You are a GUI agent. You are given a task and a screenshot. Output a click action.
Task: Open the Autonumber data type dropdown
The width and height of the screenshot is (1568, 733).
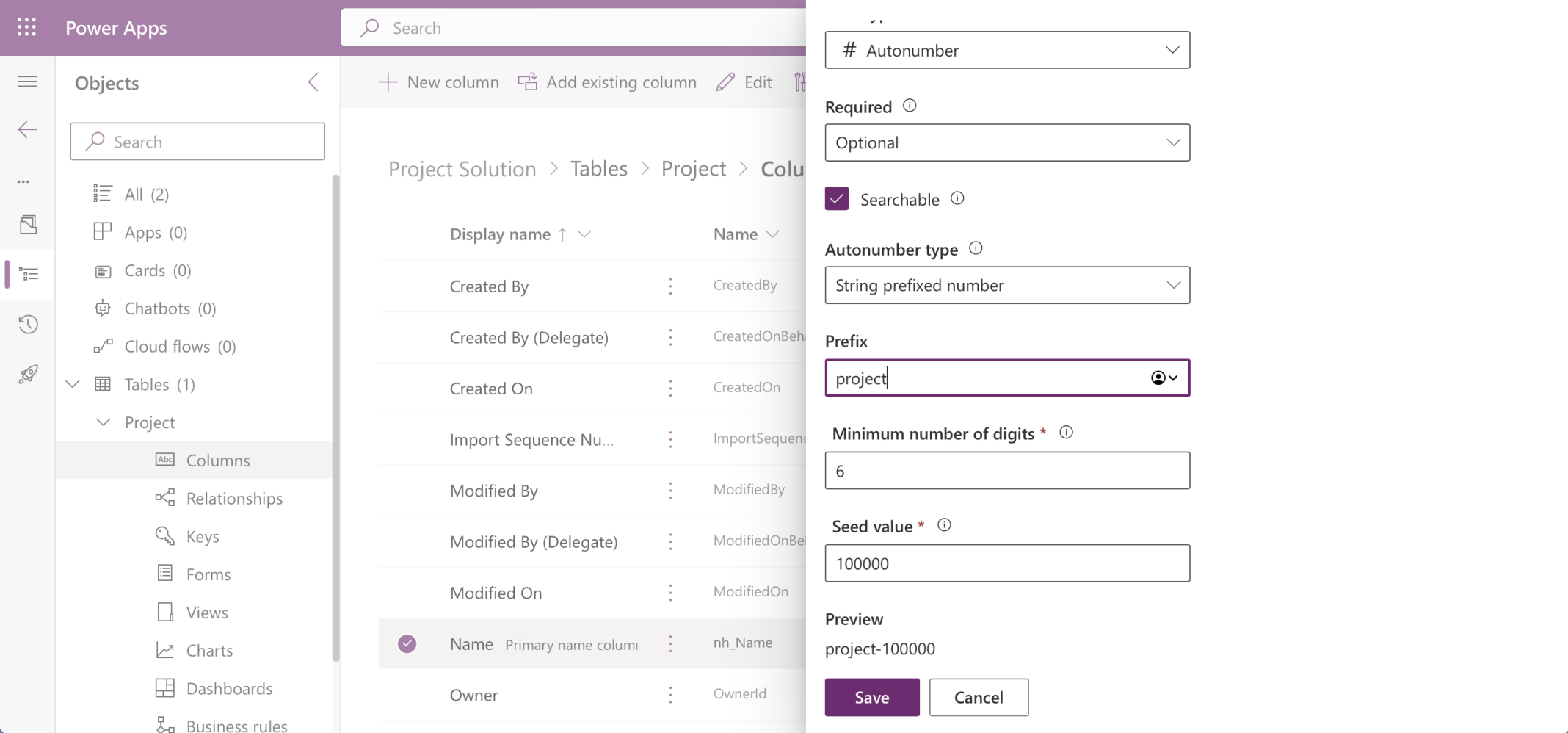[x=1007, y=50]
